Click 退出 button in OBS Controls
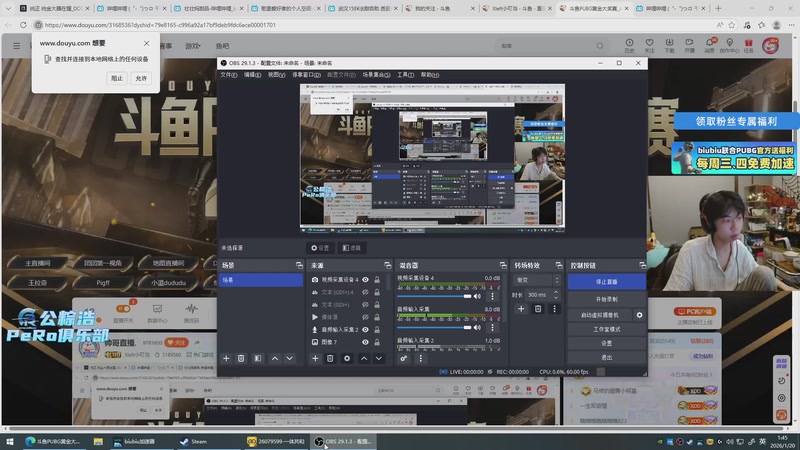Image resolution: width=800 pixels, height=450 pixels. (x=607, y=358)
